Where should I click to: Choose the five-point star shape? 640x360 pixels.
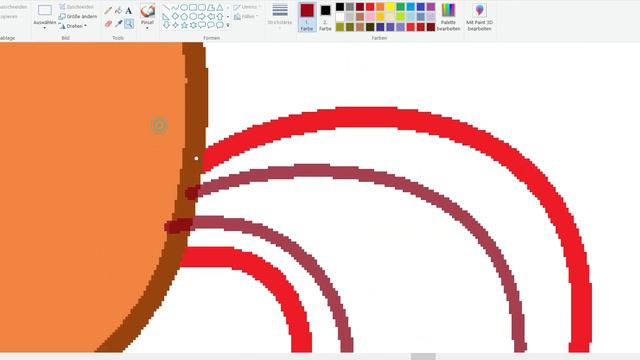(184, 25)
